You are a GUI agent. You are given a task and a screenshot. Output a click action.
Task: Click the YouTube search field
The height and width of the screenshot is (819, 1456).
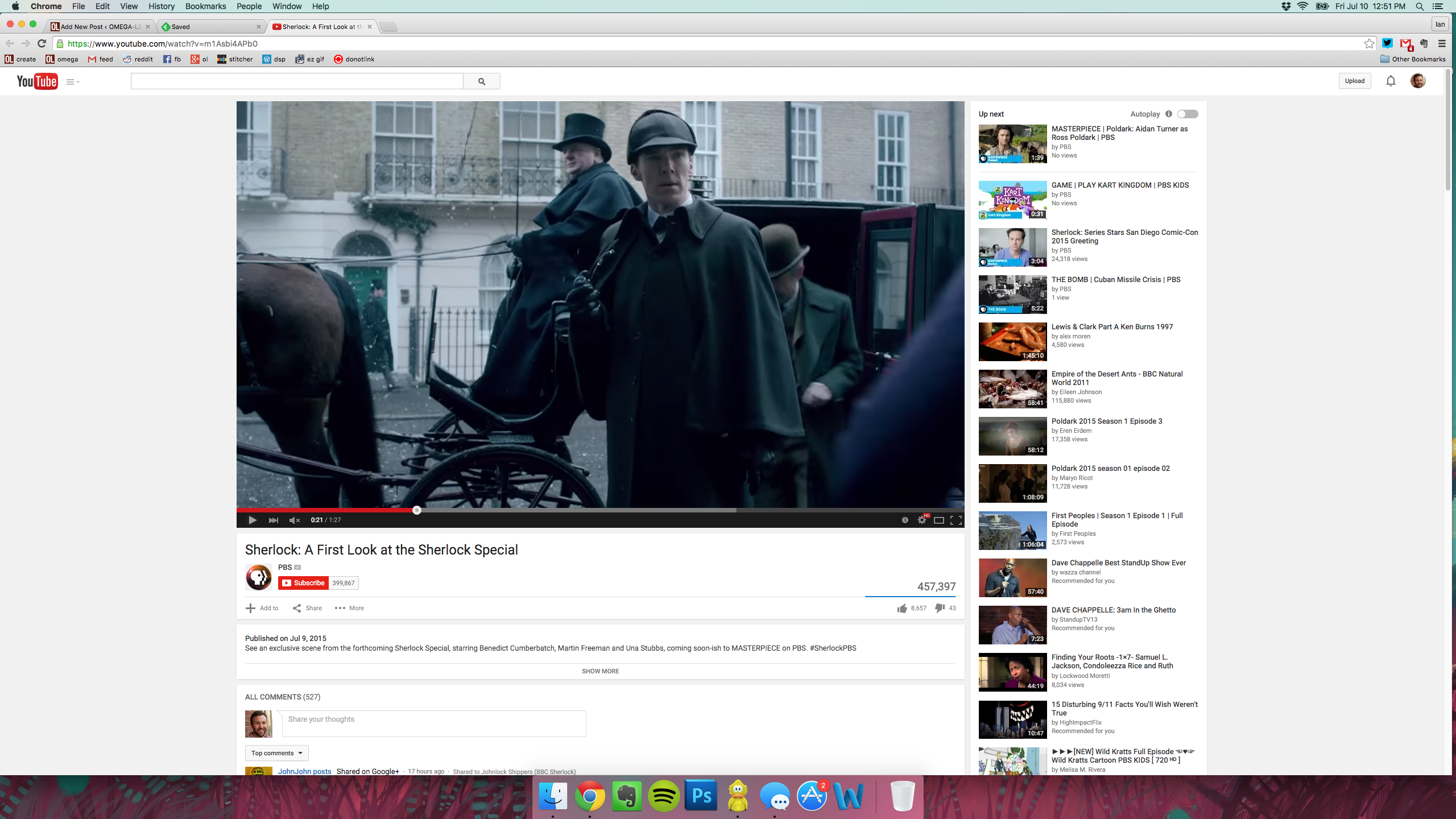point(297,81)
